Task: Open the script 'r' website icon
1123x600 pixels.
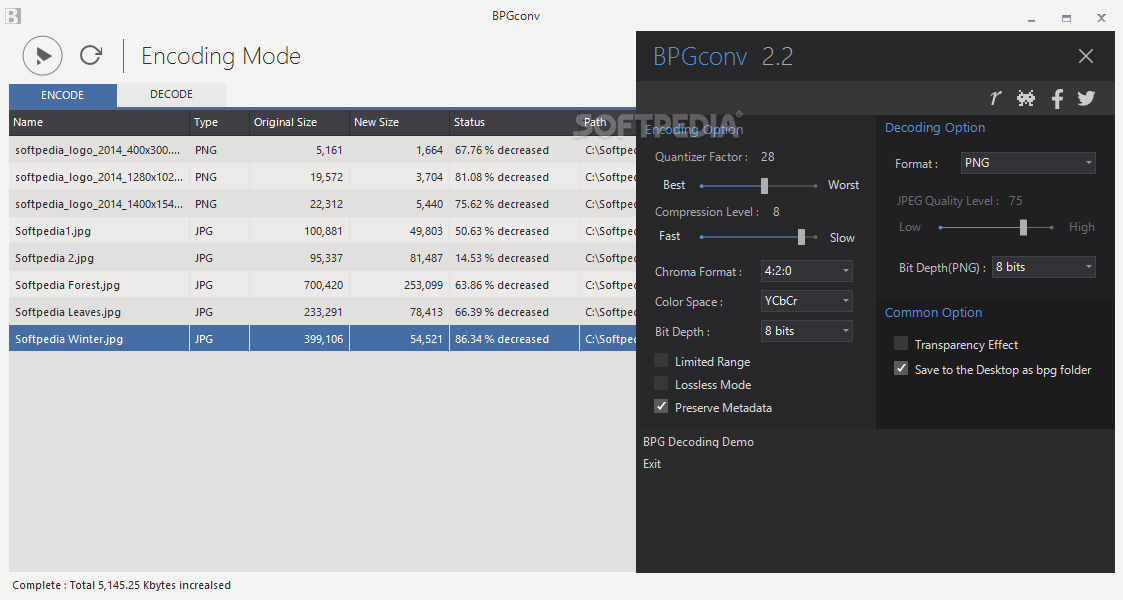Action: [x=996, y=98]
